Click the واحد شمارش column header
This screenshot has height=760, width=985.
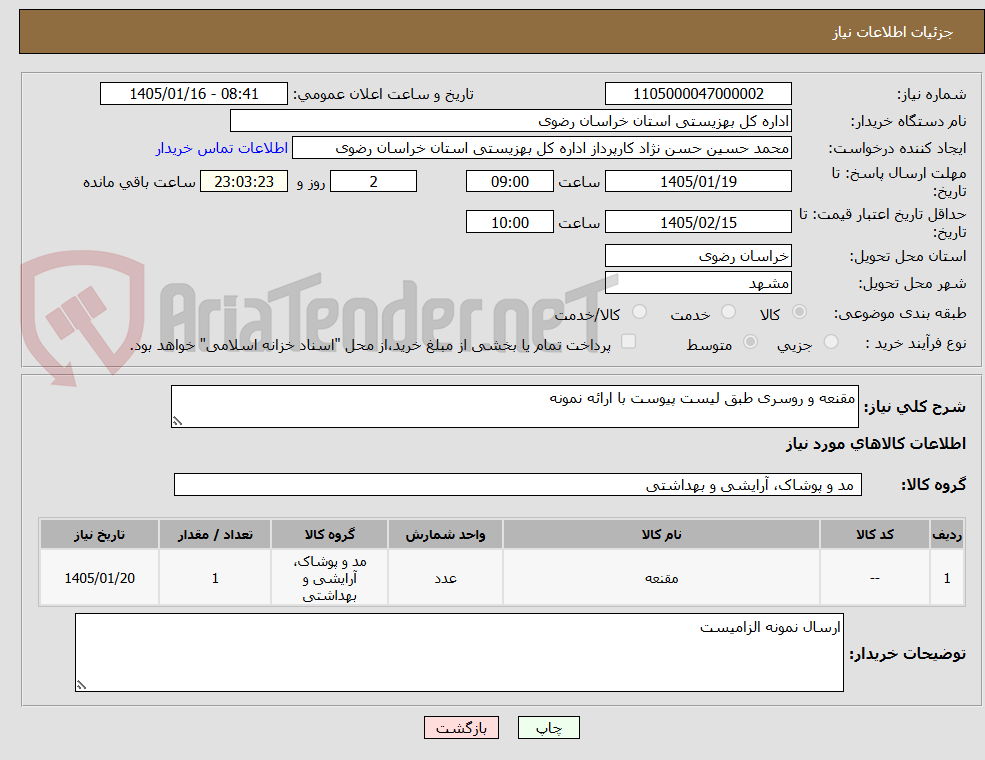point(445,535)
